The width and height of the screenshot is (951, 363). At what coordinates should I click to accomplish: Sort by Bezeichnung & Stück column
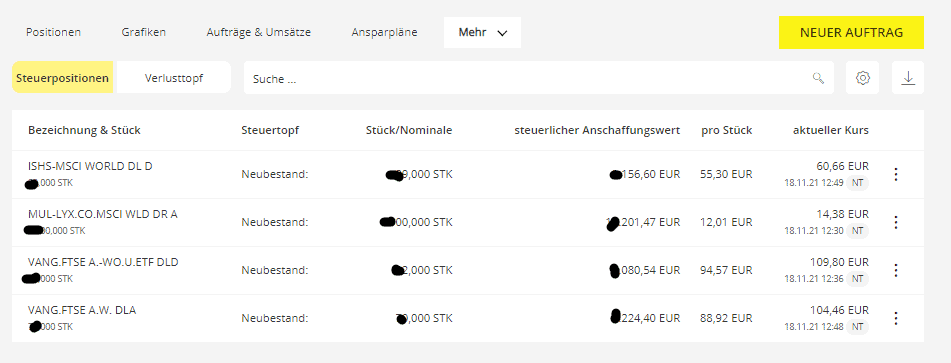[84, 130]
